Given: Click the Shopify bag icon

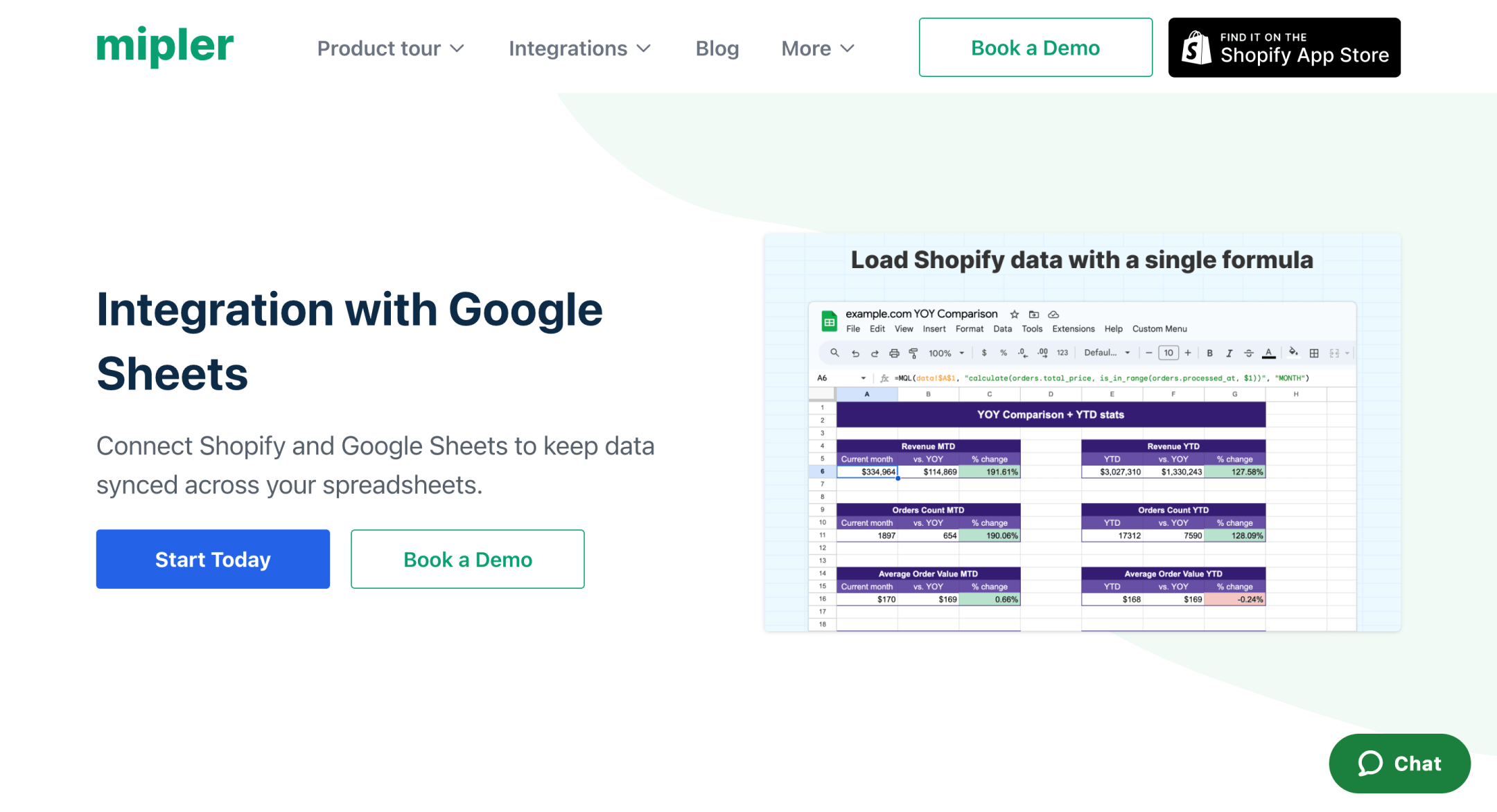Looking at the screenshot, I should point(1196,48).
